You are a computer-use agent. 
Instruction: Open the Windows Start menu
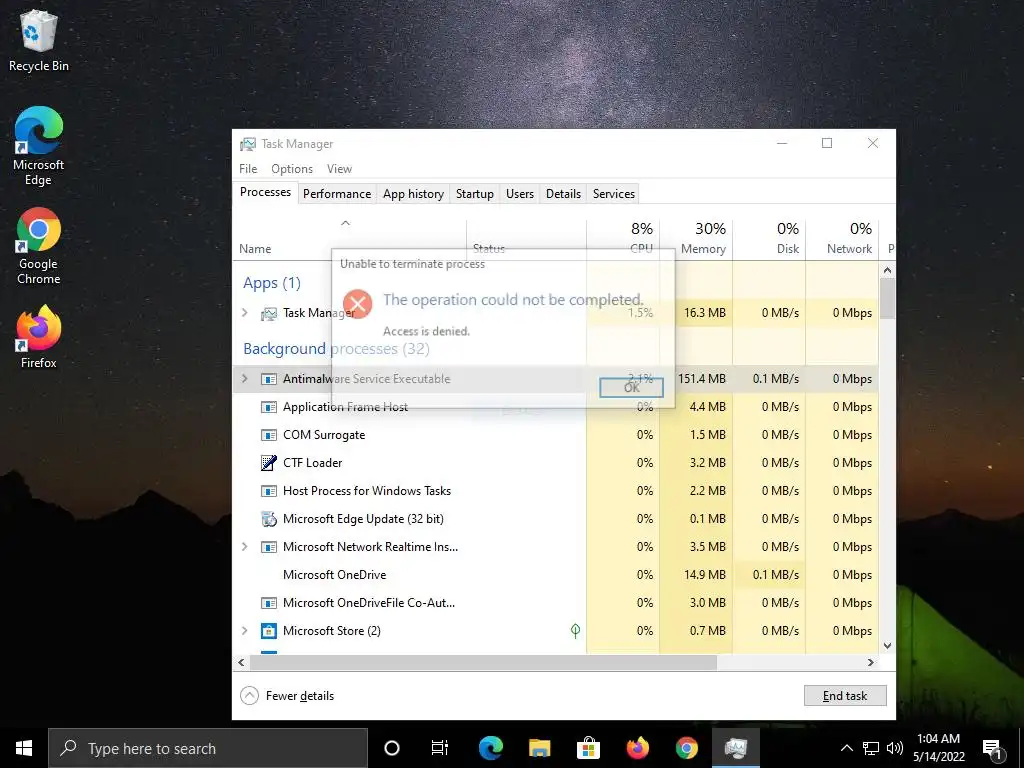tap(24, 748)
